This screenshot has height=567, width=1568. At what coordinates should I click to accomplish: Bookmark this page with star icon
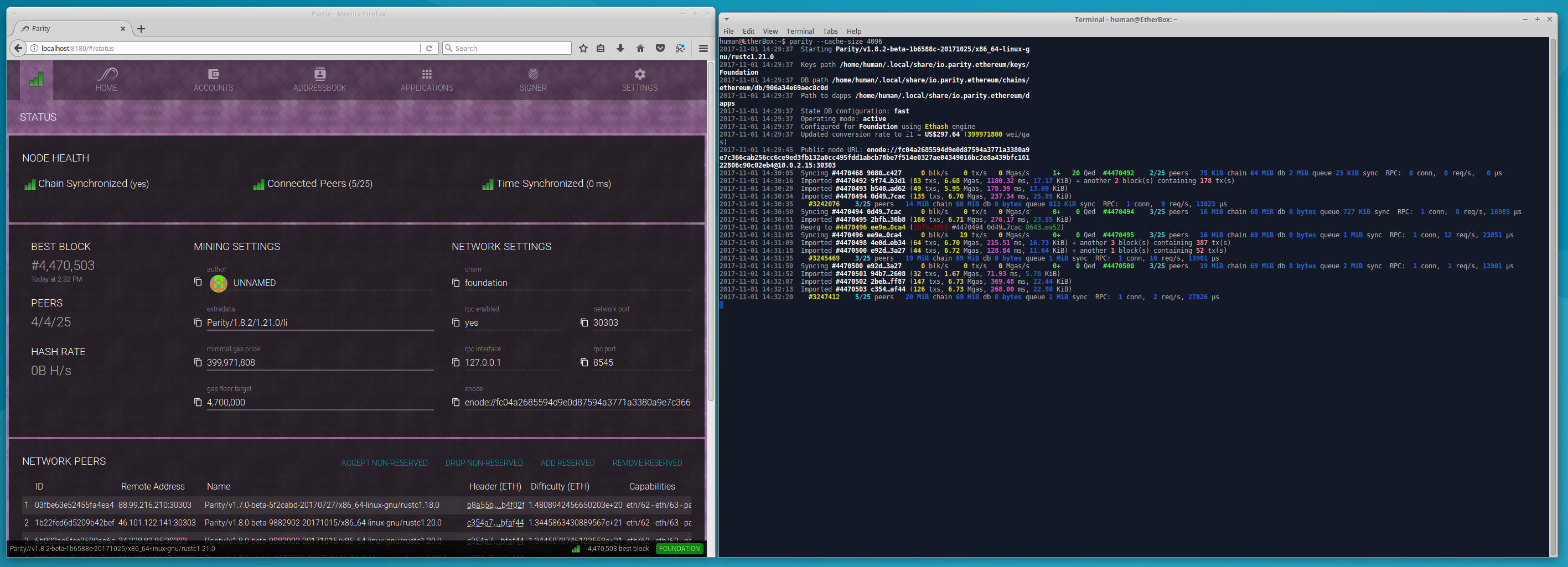(x=583, y=48)
